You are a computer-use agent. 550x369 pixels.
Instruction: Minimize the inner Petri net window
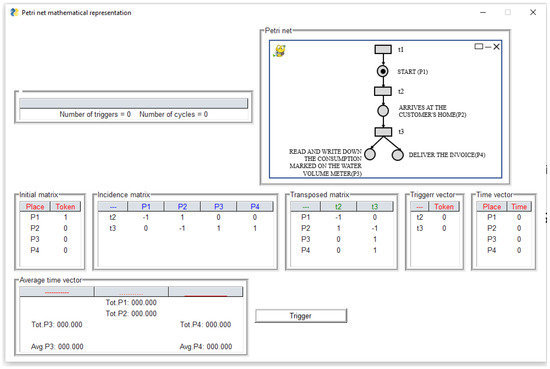[488, 47]
